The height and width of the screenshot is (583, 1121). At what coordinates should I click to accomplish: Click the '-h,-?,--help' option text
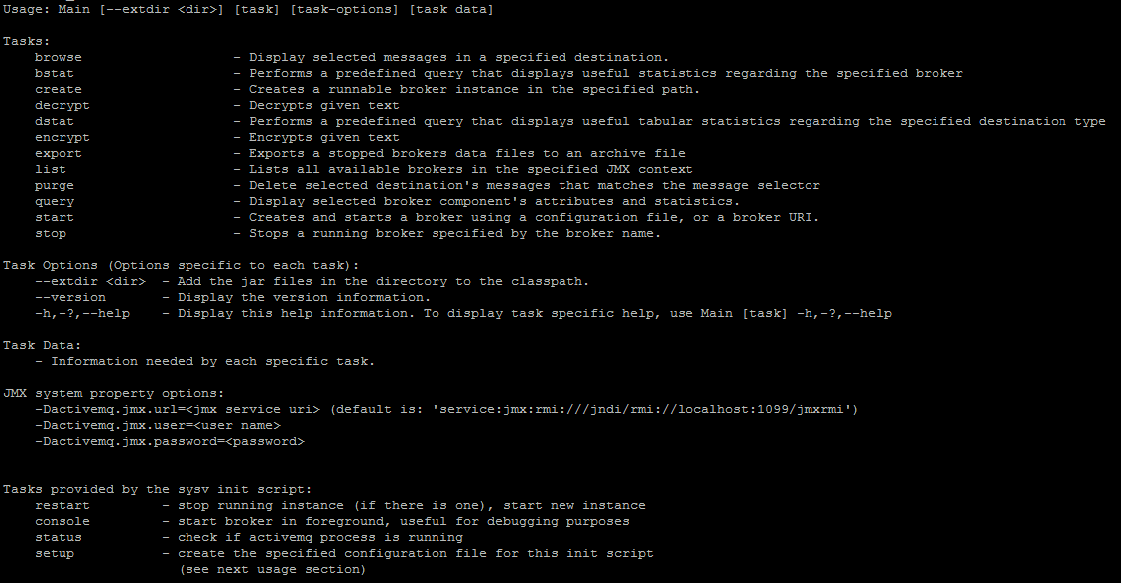82,313
